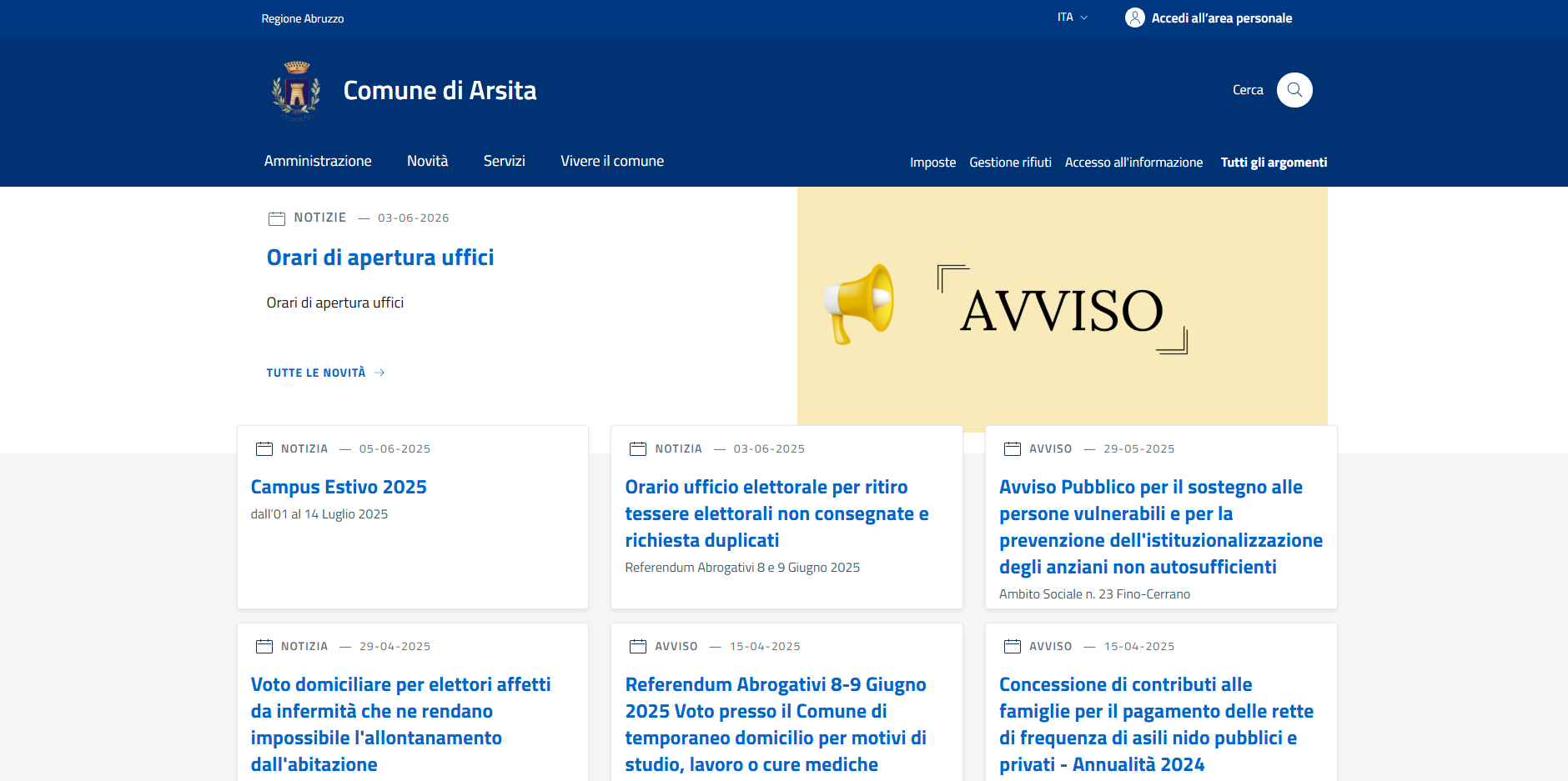Click text 'Referendum Abrogativi 8 e 9 Giugno 2025'
1568x781 pixels.
[x=742, y=568]
